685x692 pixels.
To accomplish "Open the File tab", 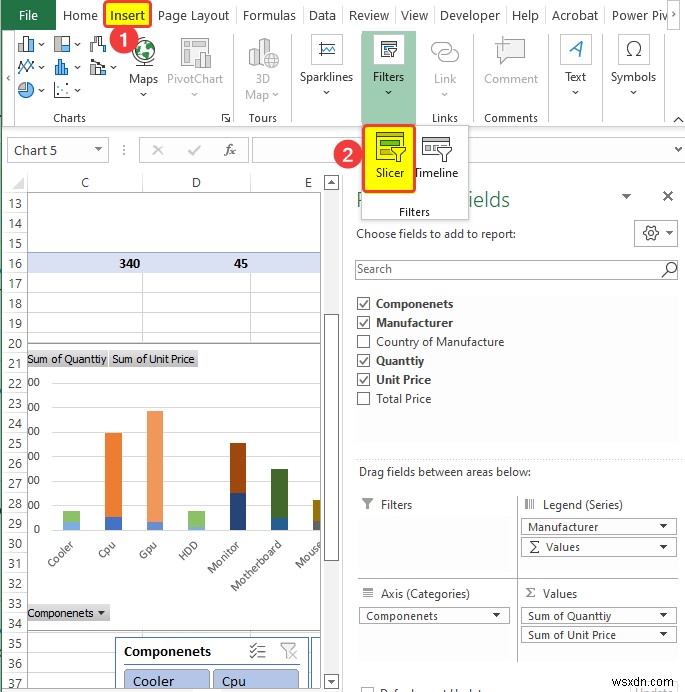I will (x=28, y=15).
